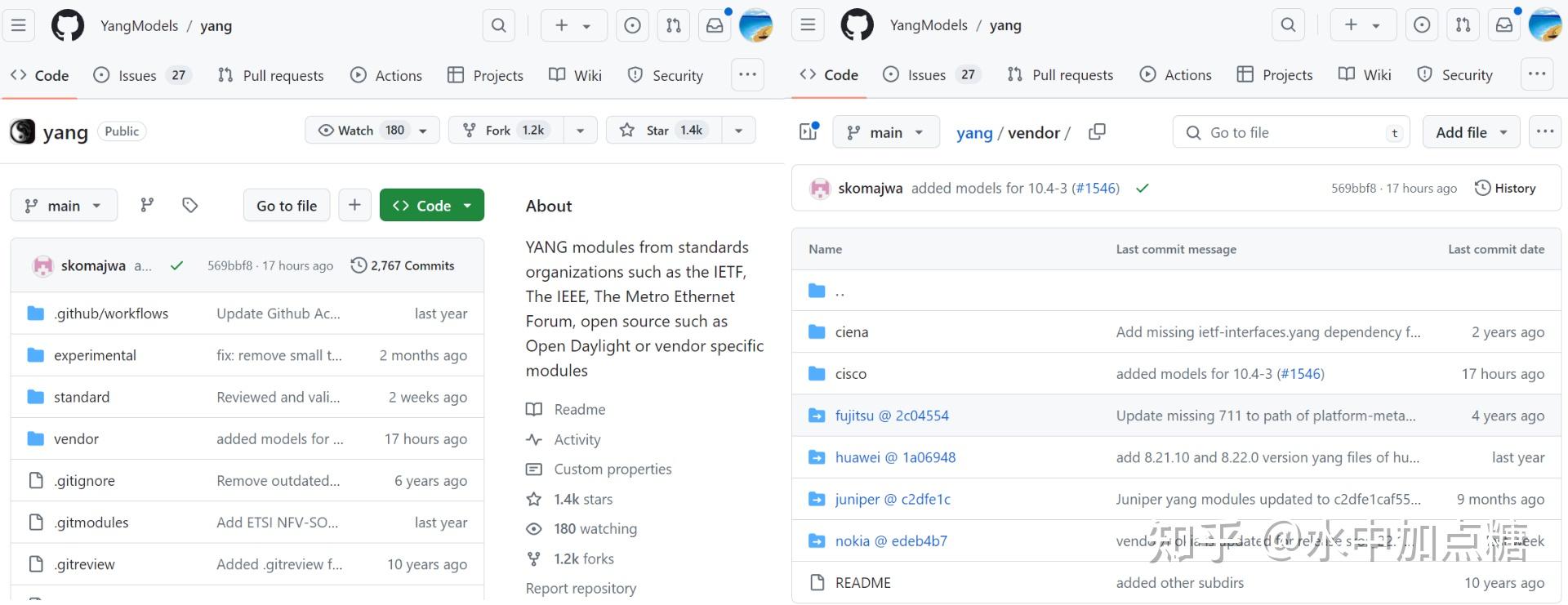
Task: Open the cisco folder link
Action: [x=851, y=374]
